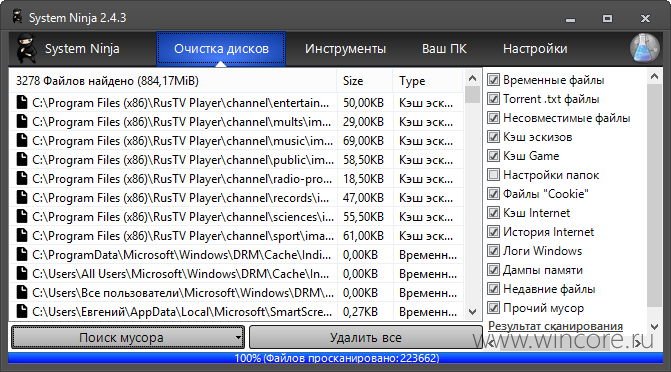Close the System Ninja window
The height and width of the screenshot is (372, 671).
(645, 18)
